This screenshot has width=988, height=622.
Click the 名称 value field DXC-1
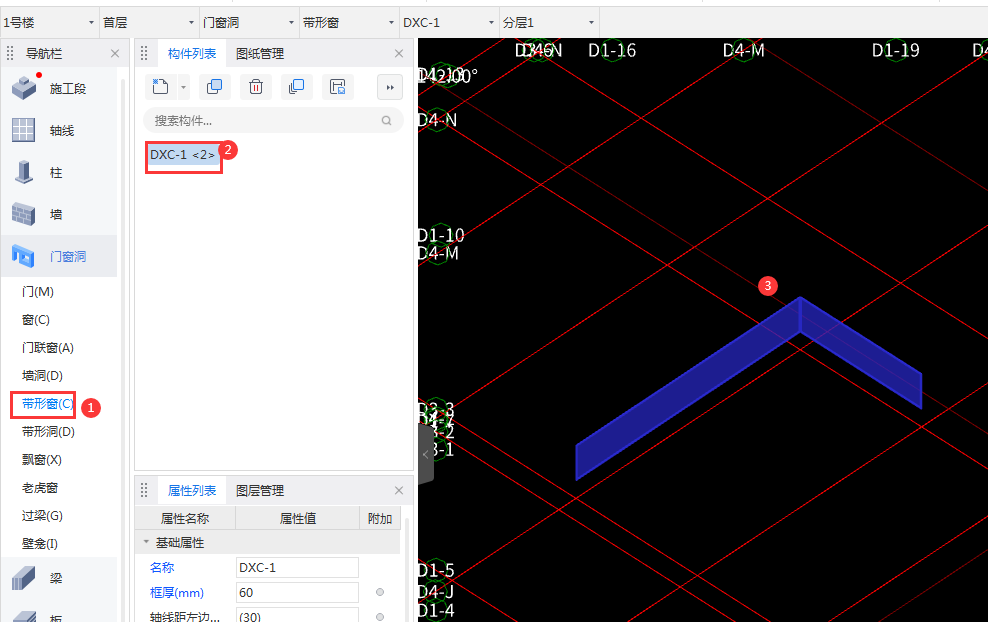297,567
